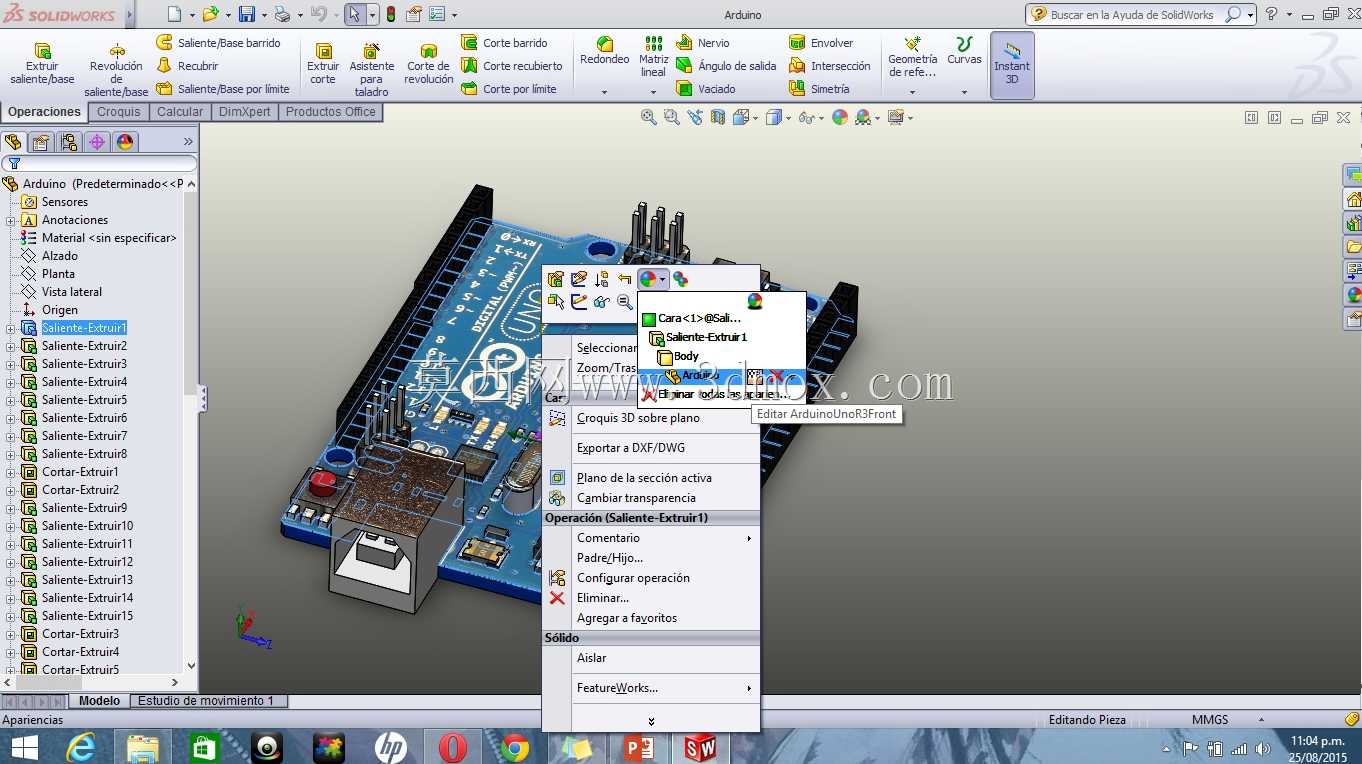This screenshot has width=1362, height=764.
Task: Click the Nervio rib tool
Action: click(703, 43)
